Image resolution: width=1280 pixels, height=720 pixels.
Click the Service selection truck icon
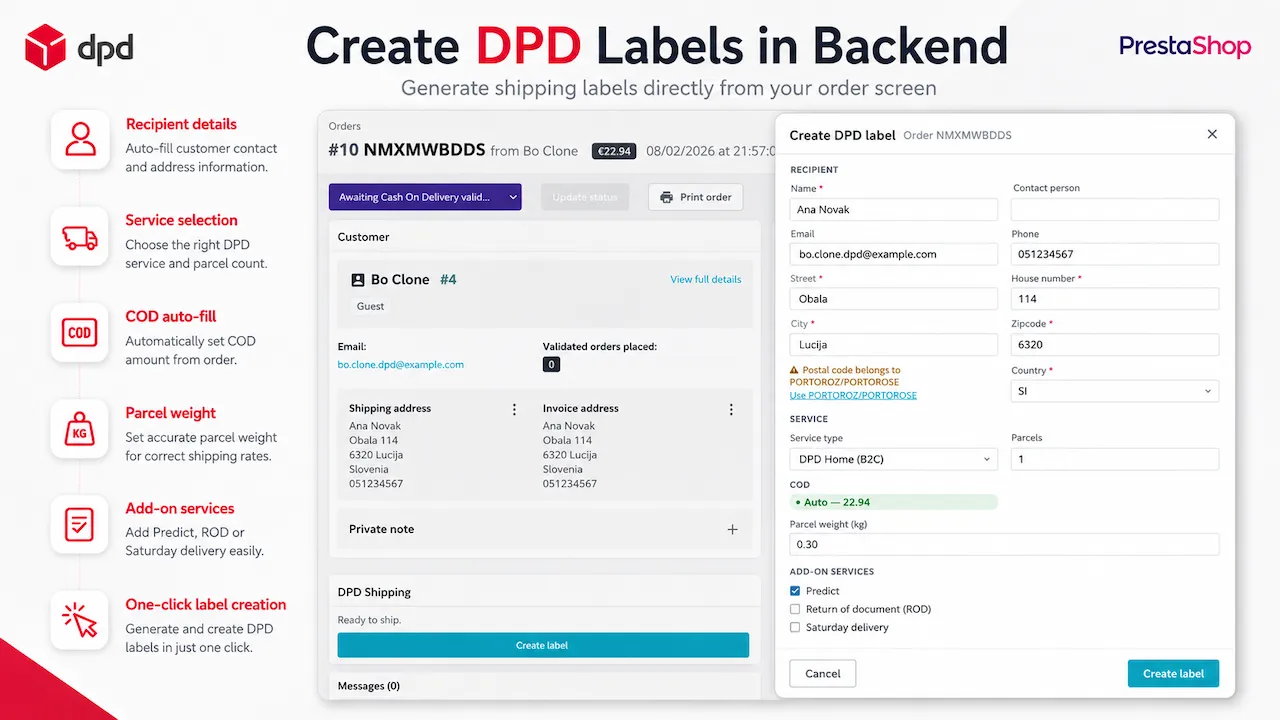tap(80, 236)
